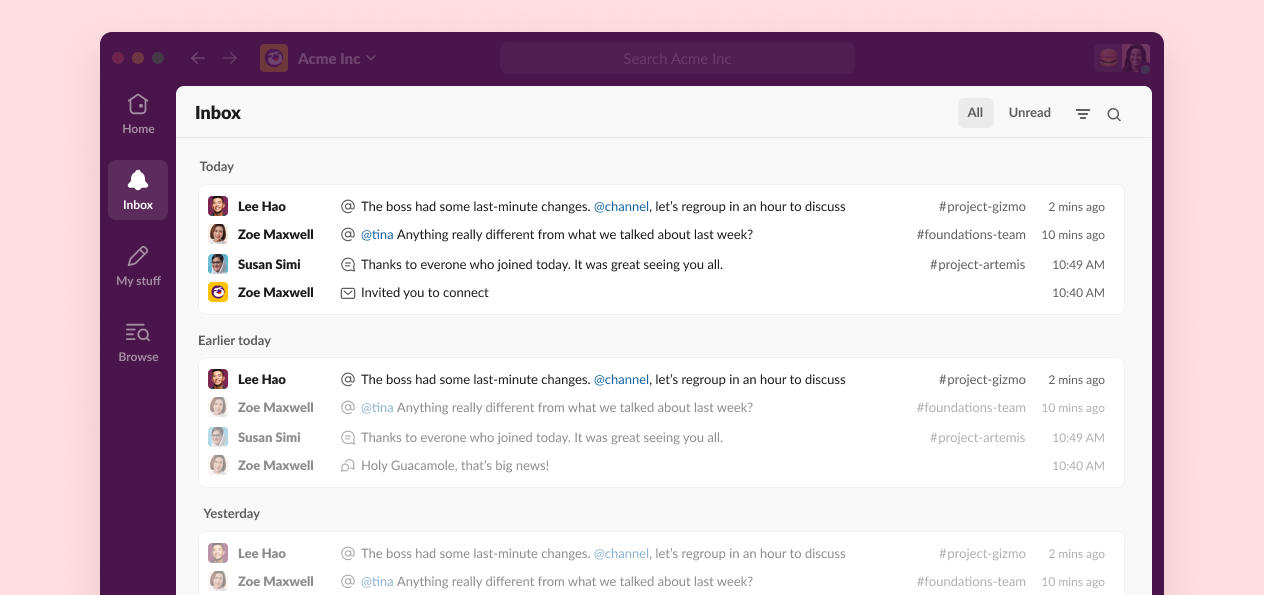Open Home in the left sidebar
The width and height of the screenshot is (1264, 595).
[137, 112]
